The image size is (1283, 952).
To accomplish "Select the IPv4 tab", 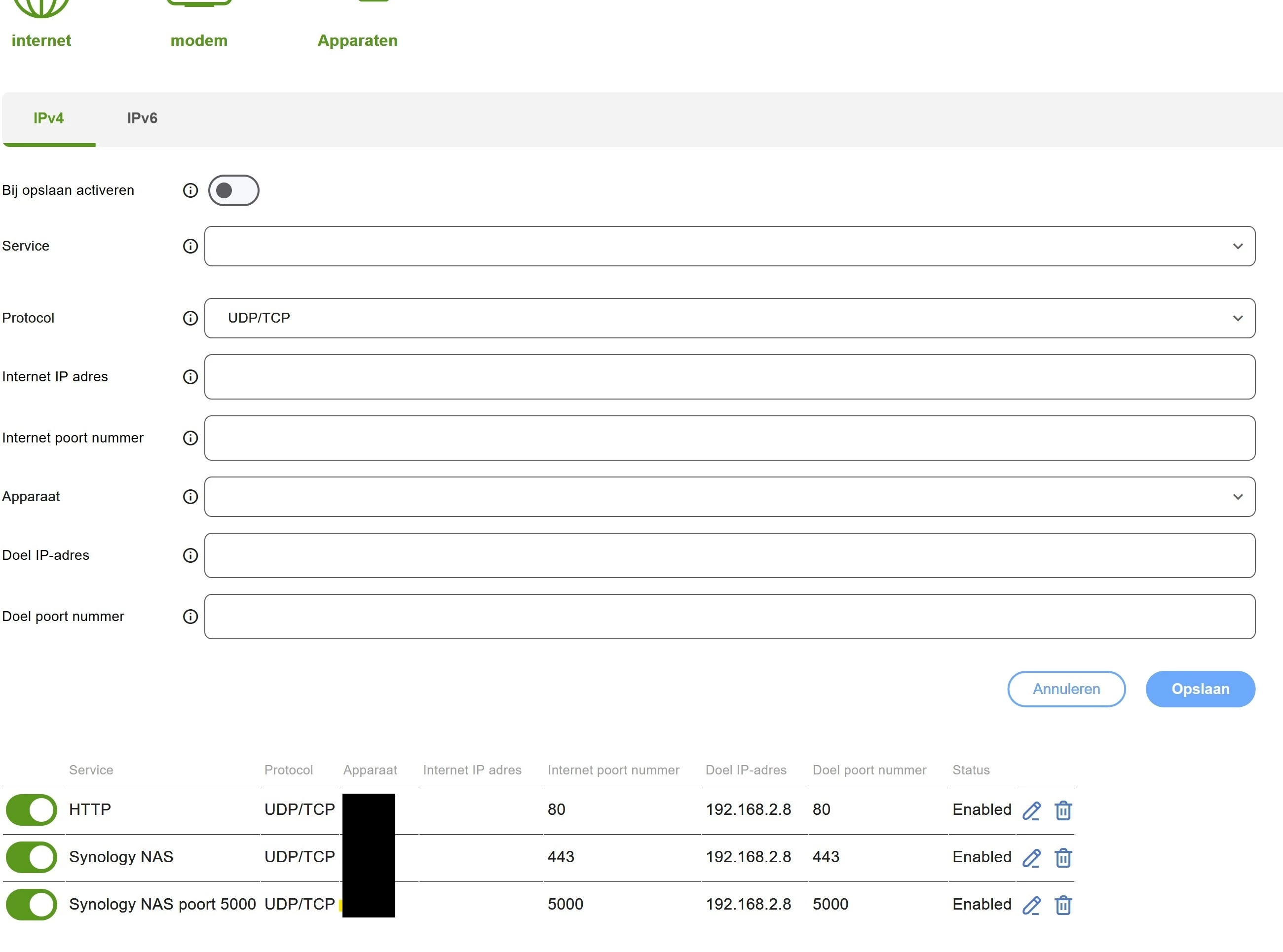I will [48, 118].
